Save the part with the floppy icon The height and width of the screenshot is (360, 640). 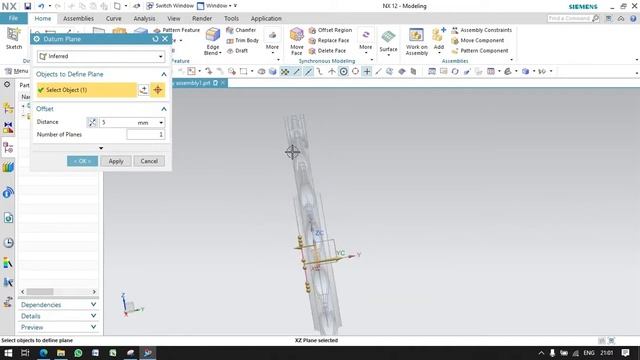(27, 6)
